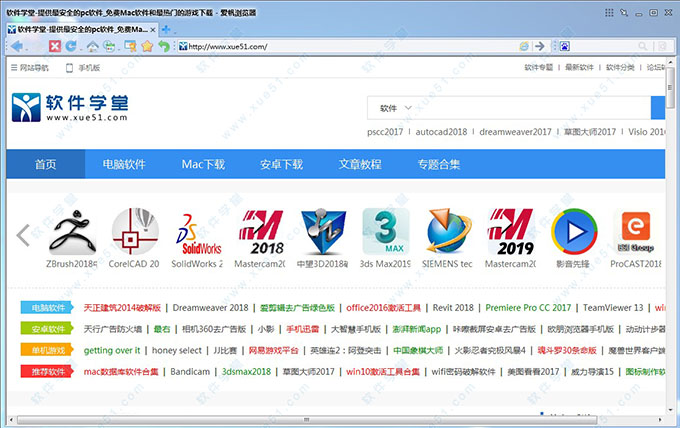
Task: Select the 首页 navigation tab
Action: [x=46, y=164]
